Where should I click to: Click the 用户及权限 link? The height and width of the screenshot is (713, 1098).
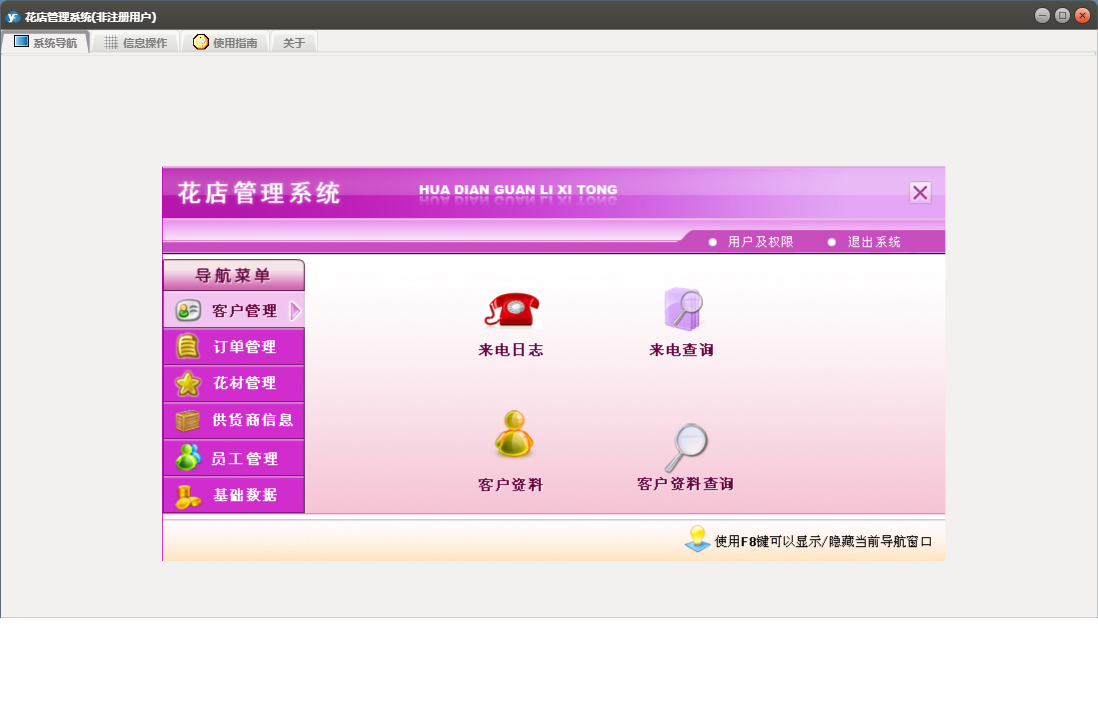760,242
